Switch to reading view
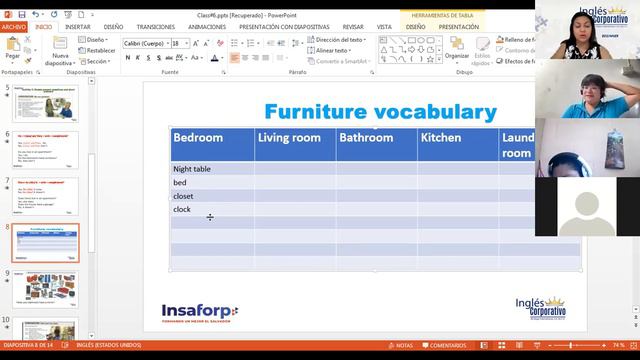The image size is (640, 360). [x=519, y=345]
